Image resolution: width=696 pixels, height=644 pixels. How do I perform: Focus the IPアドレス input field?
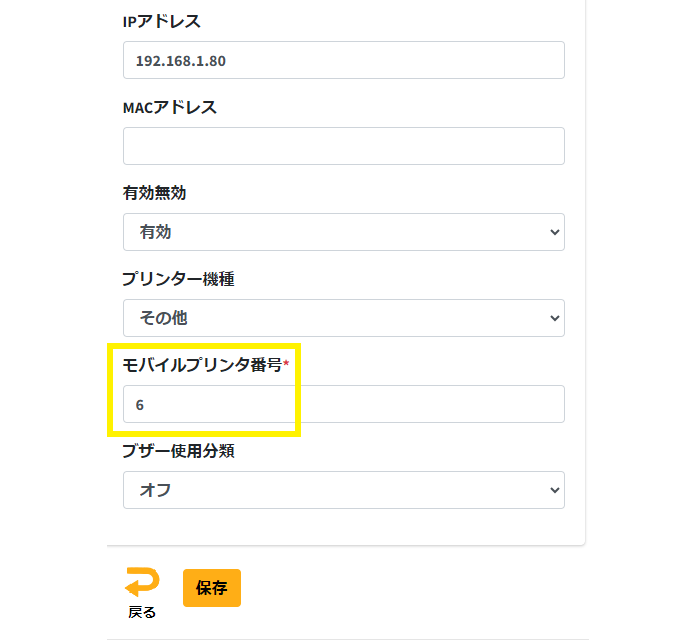click(x=343, y=60)
